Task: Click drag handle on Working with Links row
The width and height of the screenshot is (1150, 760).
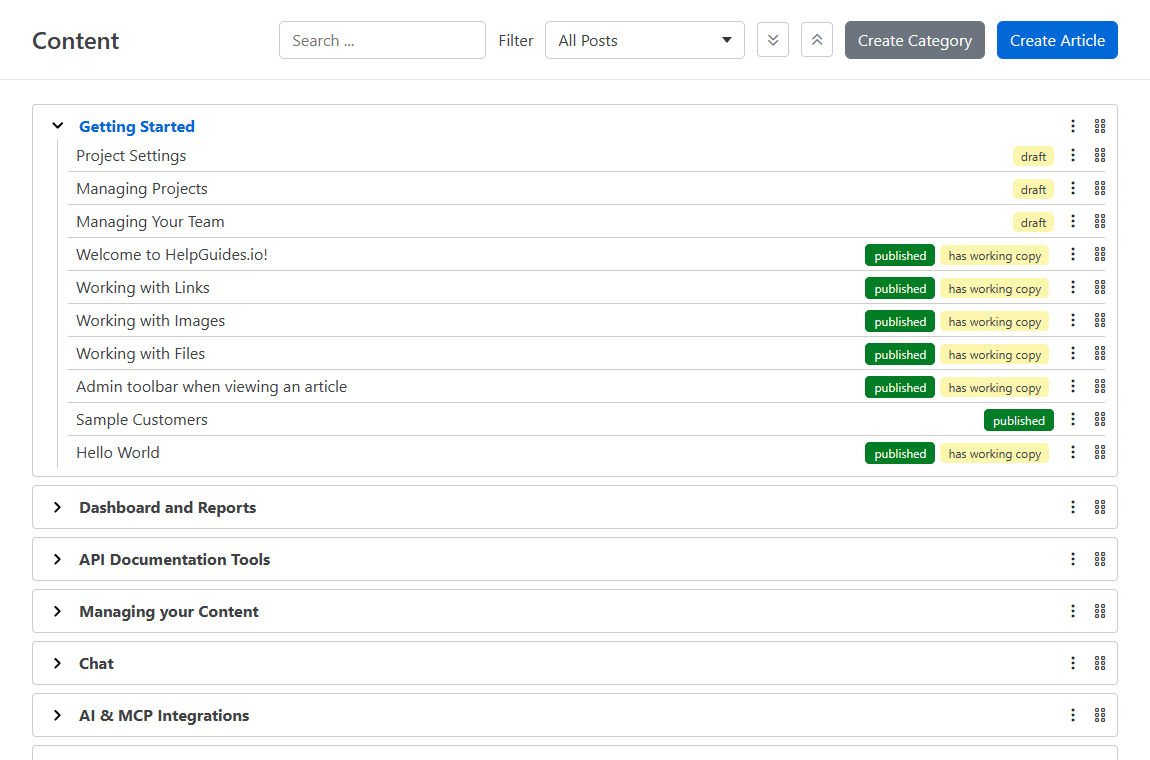Action: (x=1100, y=288)
